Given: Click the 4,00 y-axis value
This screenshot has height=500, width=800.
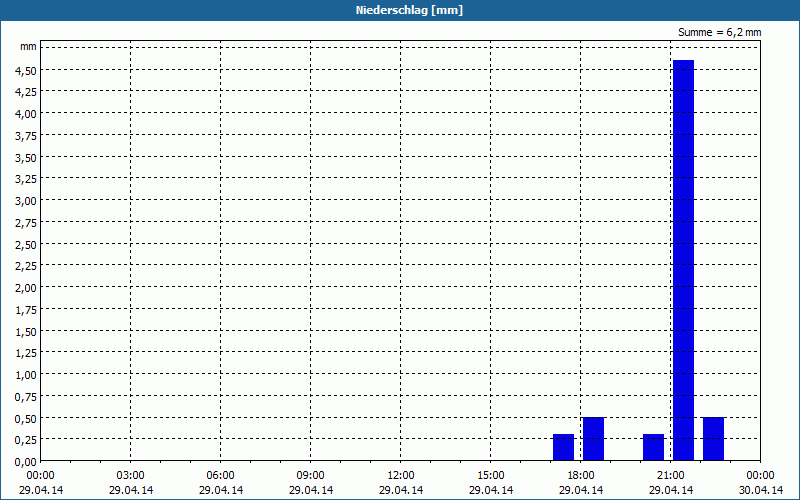Looking at the screenshot, I should click(26, 114).
